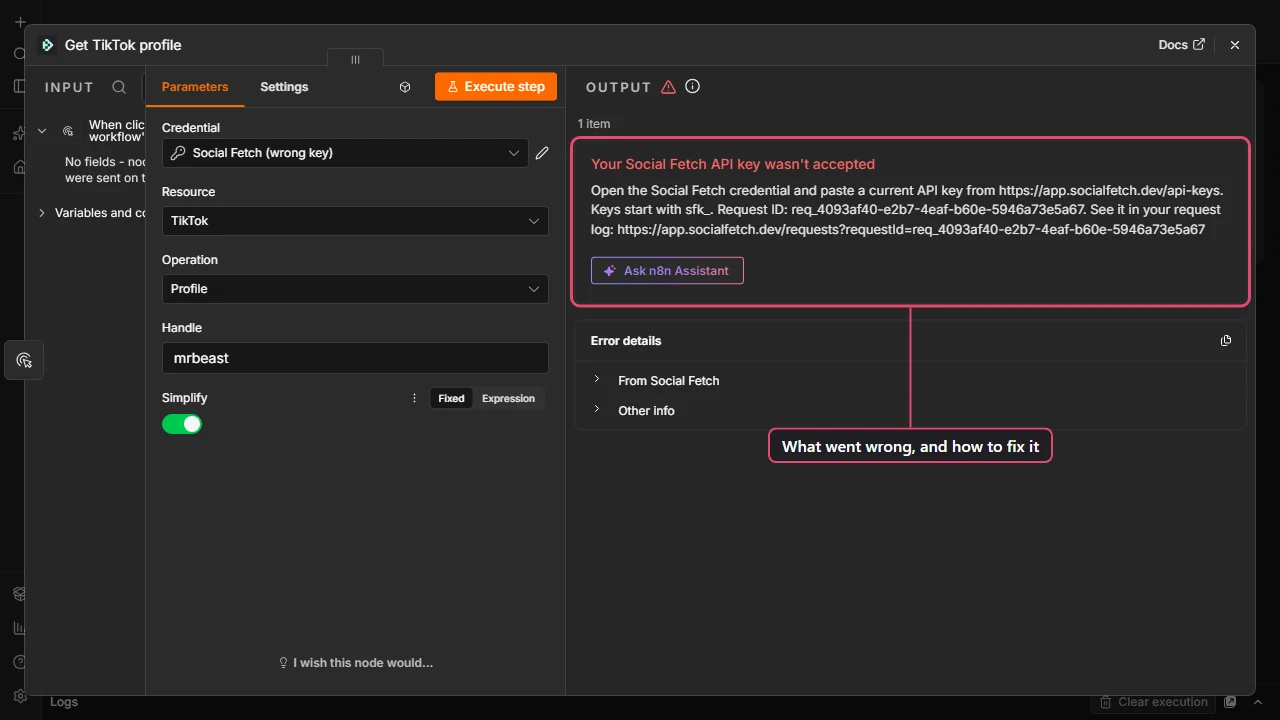
Task: Click the Handle field containing mrbeast
Action: point(355,358)
